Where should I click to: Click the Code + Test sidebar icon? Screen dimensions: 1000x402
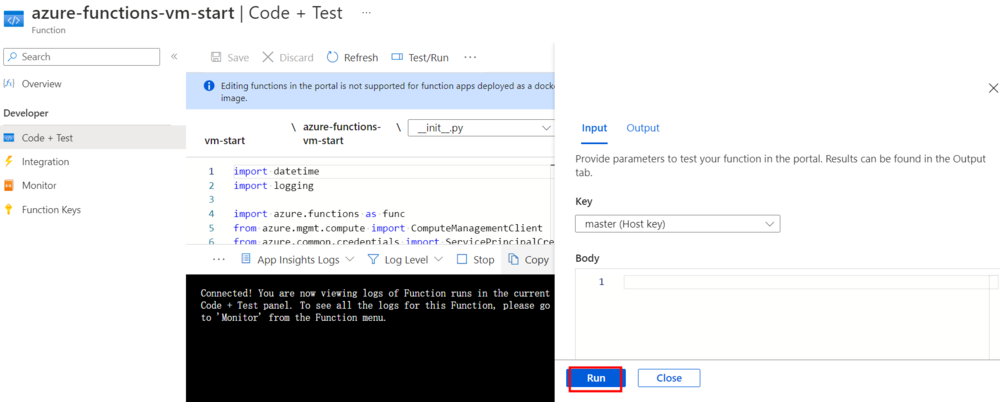click(9, 138)
